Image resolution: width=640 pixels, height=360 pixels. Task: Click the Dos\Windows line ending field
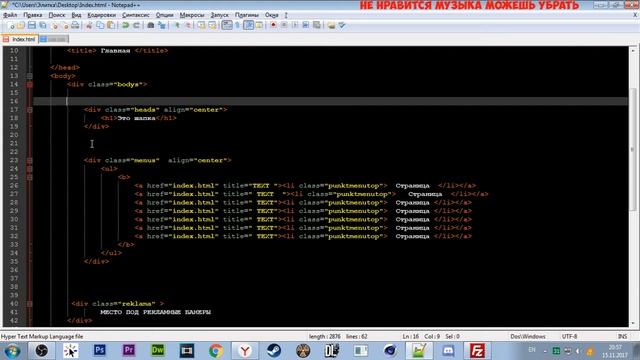(x=527, y=337)
